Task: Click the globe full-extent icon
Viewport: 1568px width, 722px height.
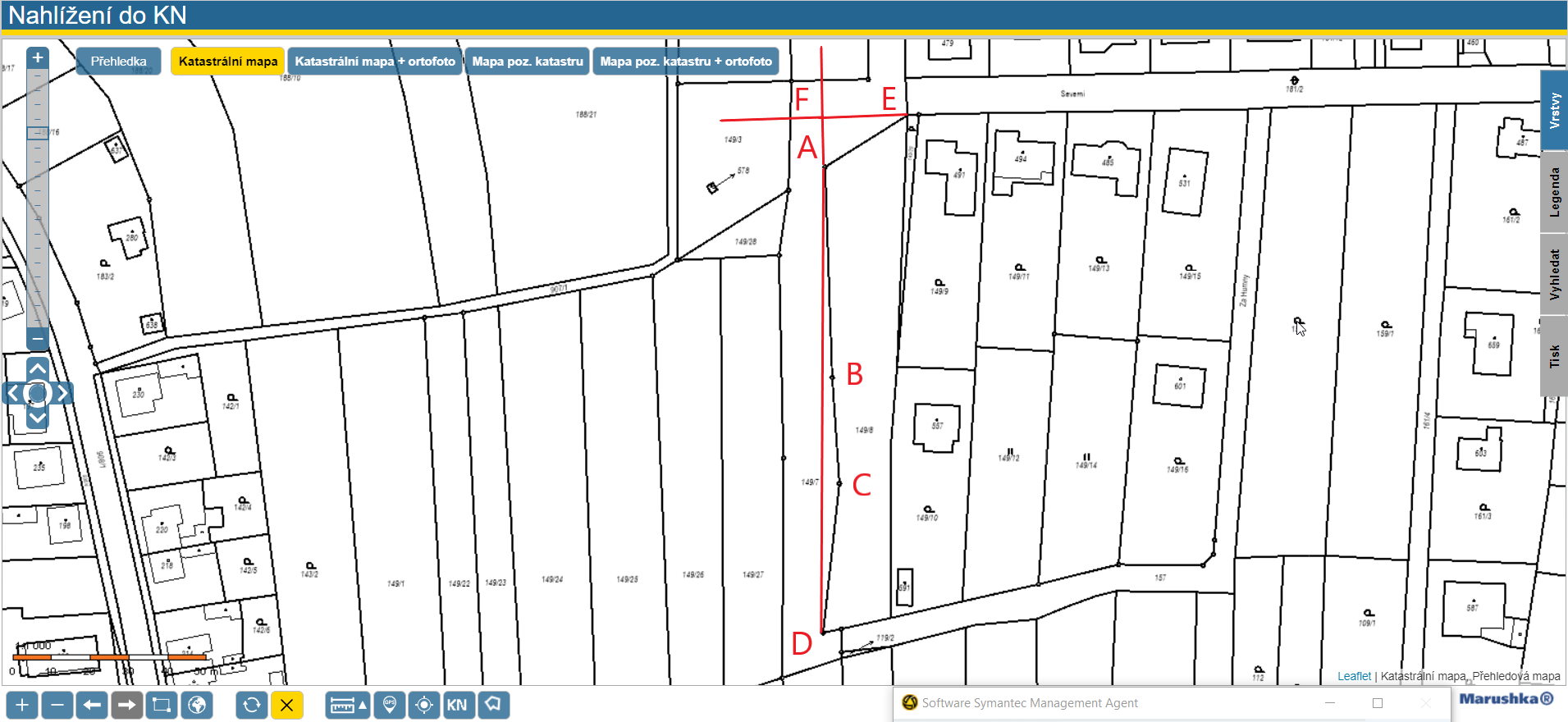Action: (x=197, y=705)
